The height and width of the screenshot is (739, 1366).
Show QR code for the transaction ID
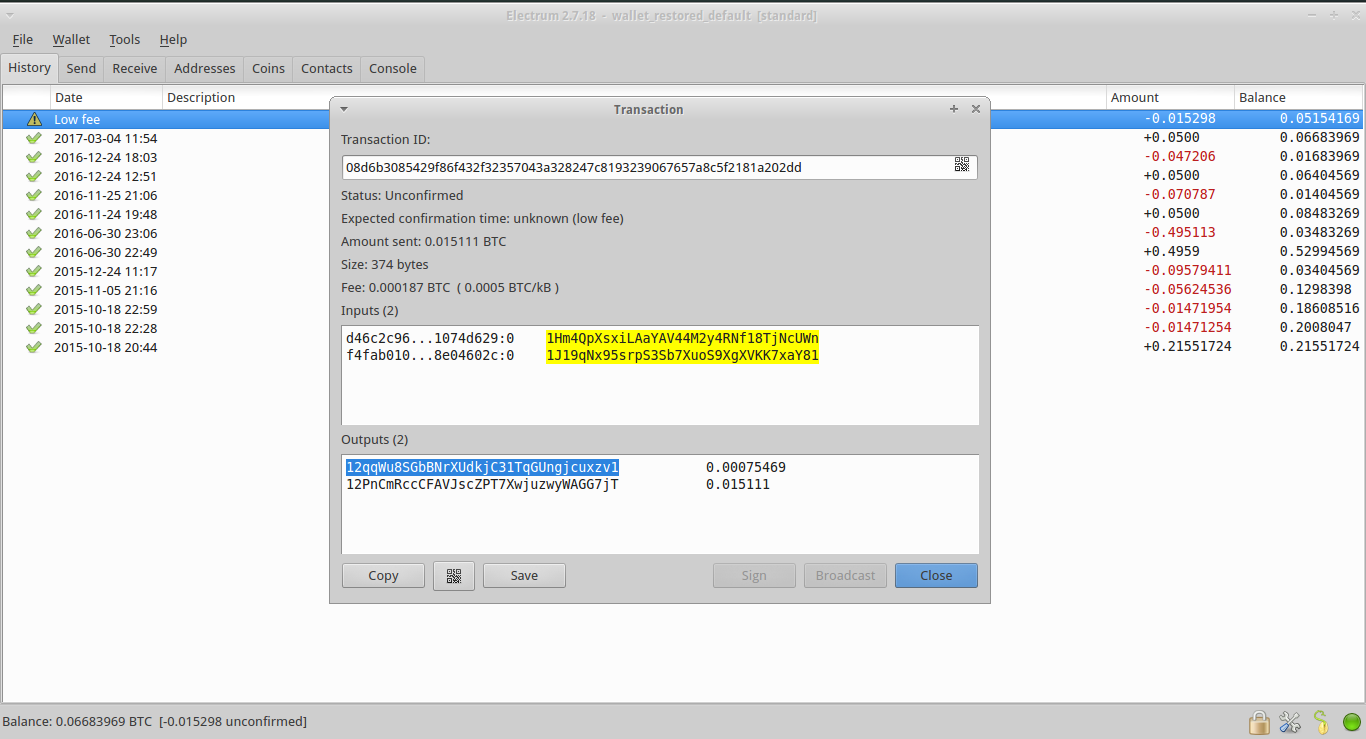point(962,166)
